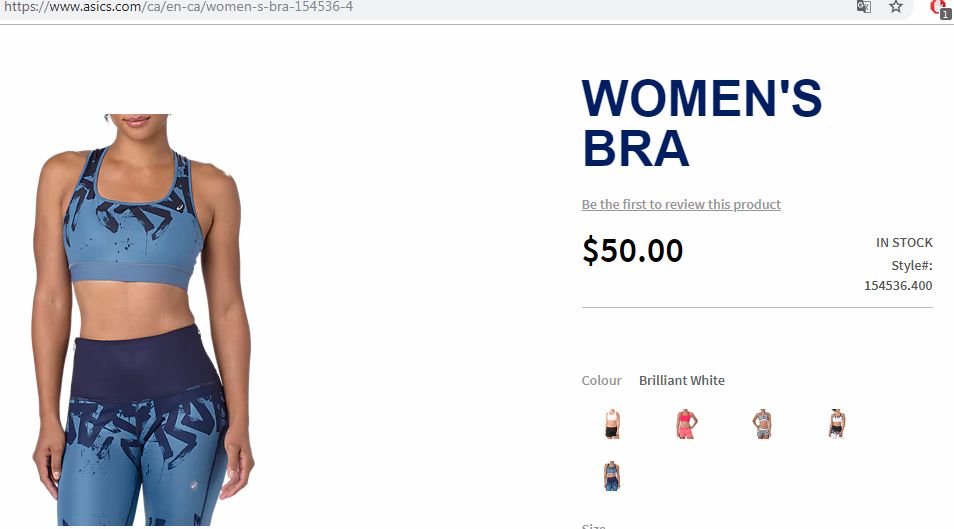Click the Colour label
This screenshot has height=529, width=954.
pos(601,380)
